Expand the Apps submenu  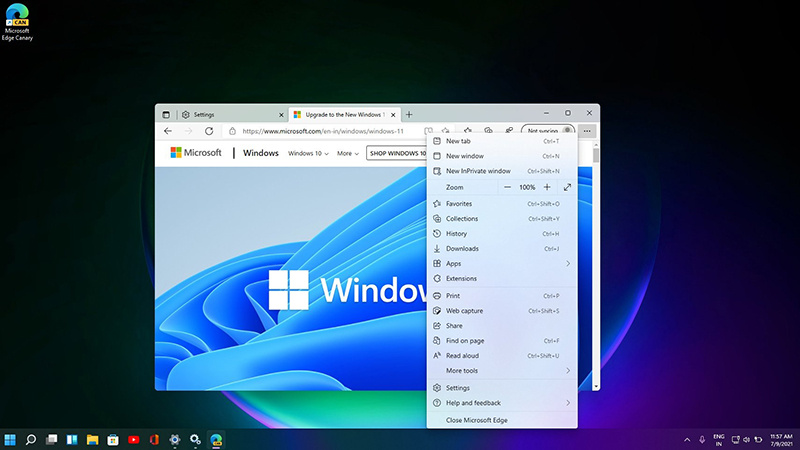click(x=502, y=263)
